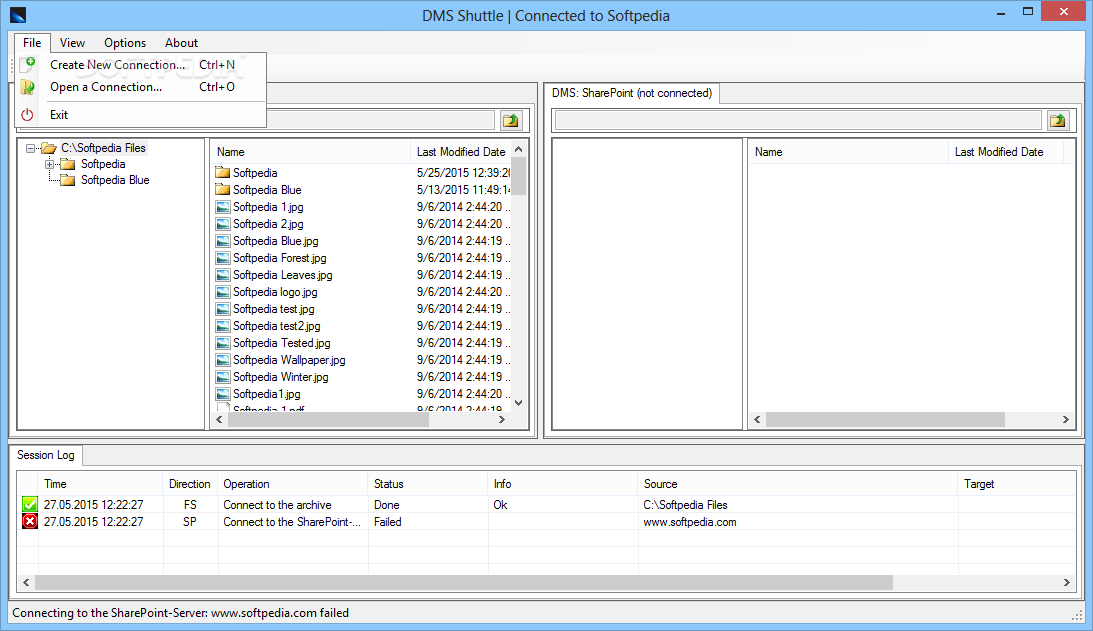This screenshot has width=1093, height=631.
Task: Open the File menu
Action: point(32,43)
